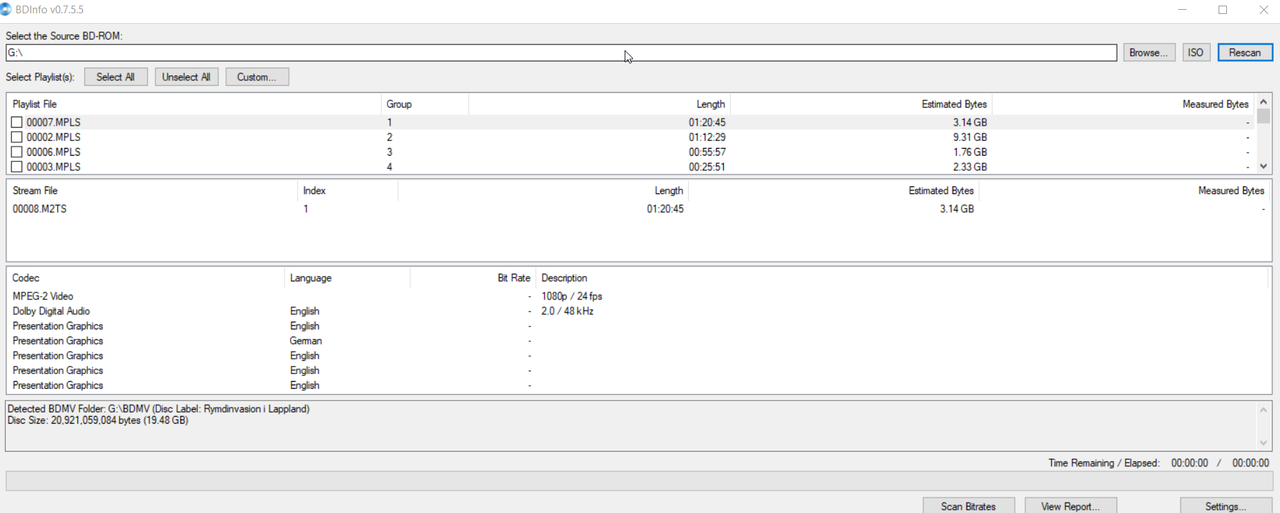The image size is (1280, 513).
Task: Click the Bit Rate column header
Action: pos(473,278)
